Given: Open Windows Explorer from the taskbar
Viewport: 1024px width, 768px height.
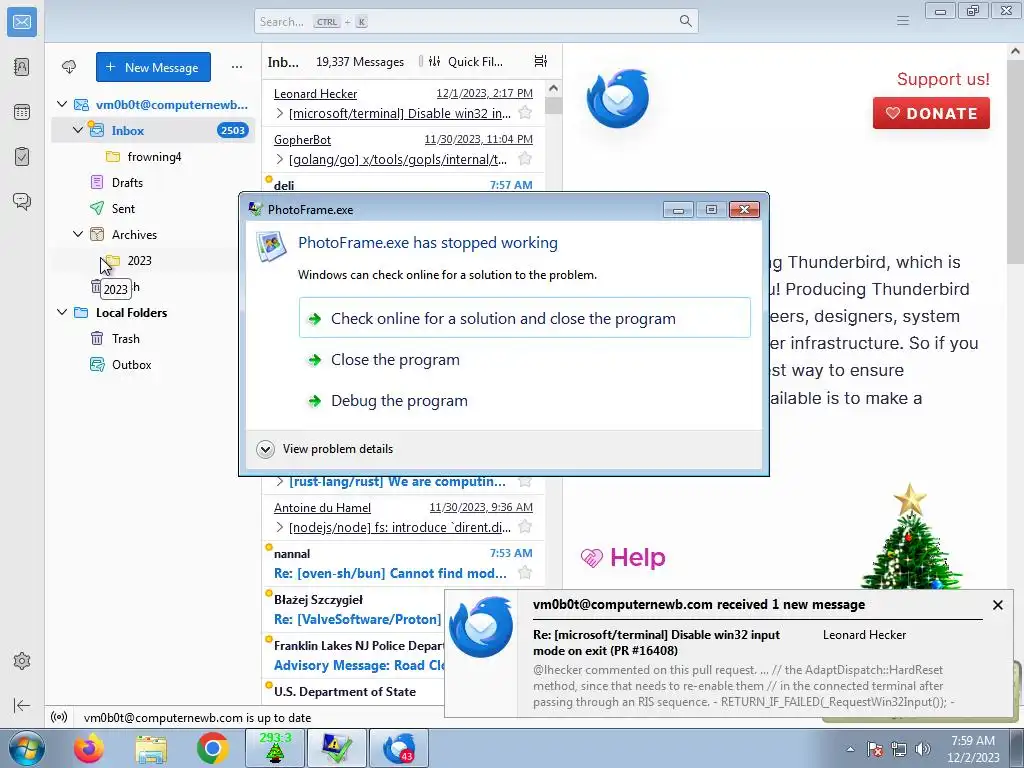Looking at the screenshot, I should tap(151, 748).
